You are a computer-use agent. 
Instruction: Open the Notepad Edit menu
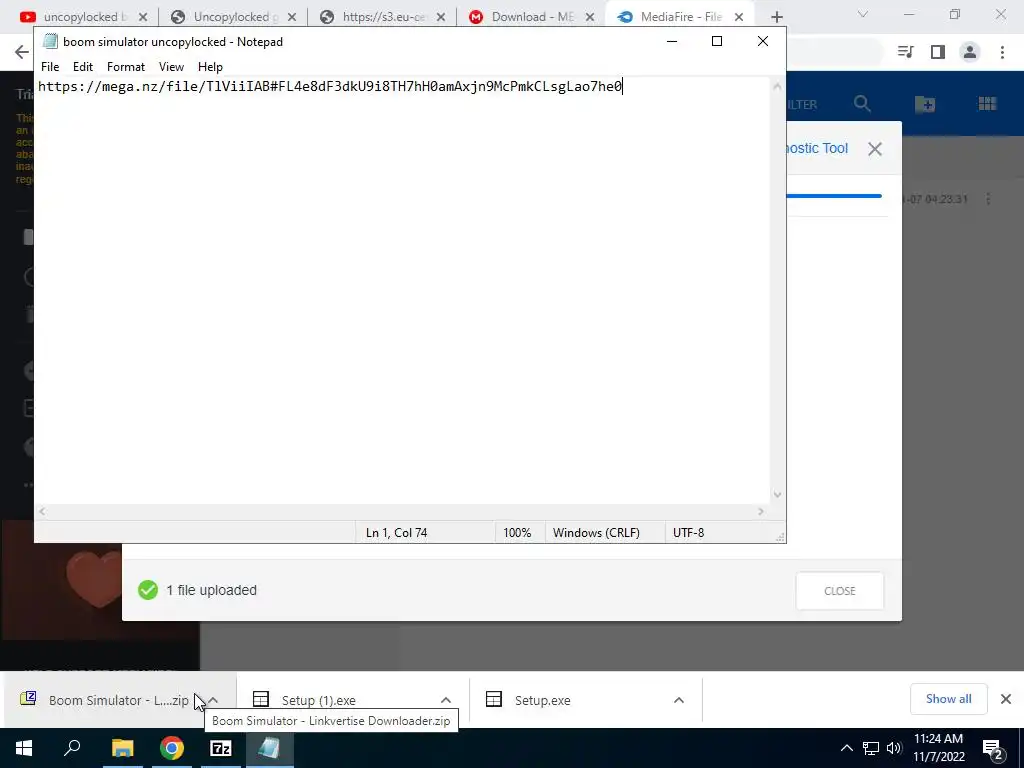pyautogui.click(x=82, y=67)
